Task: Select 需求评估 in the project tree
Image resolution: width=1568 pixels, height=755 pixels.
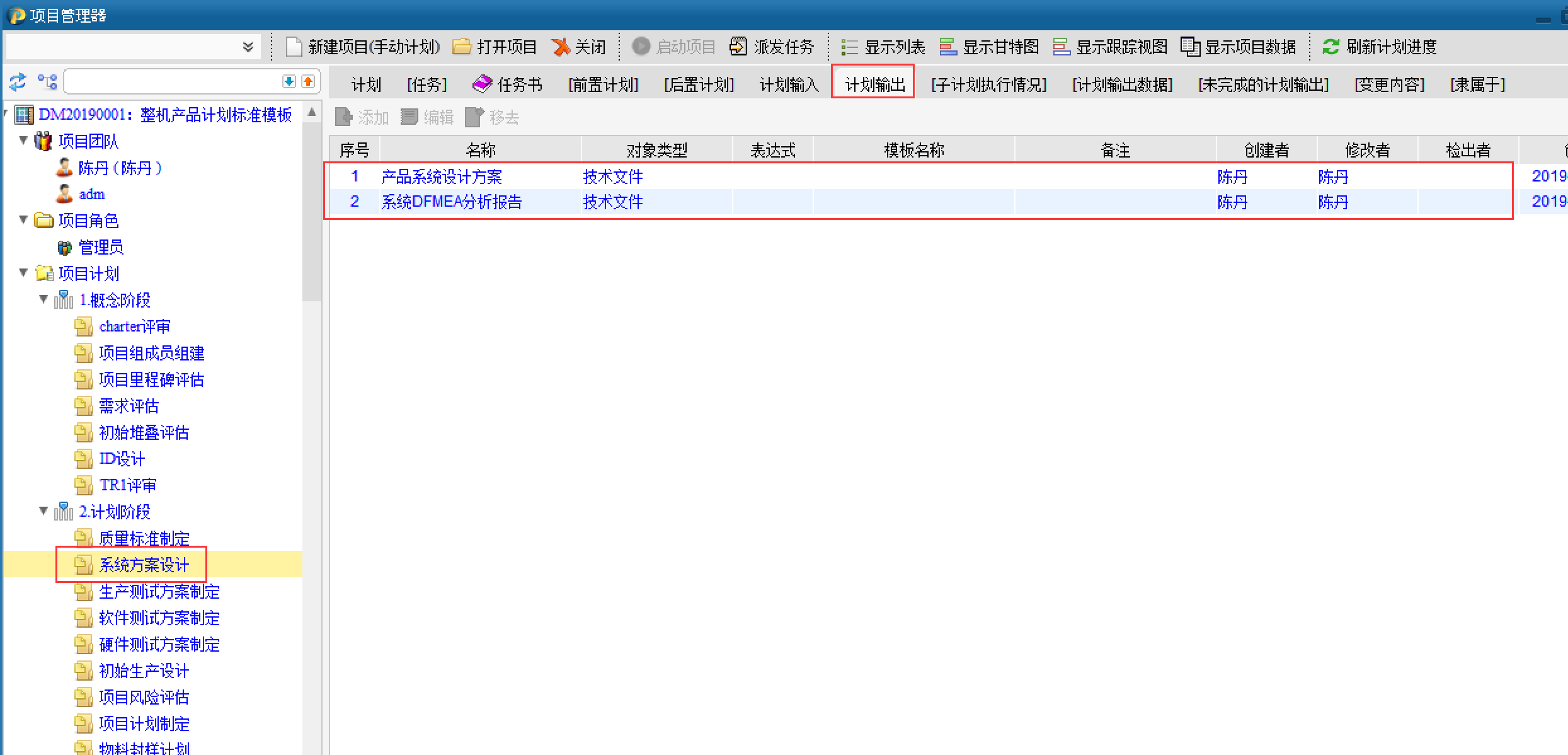Action: [x=129, y=406]
